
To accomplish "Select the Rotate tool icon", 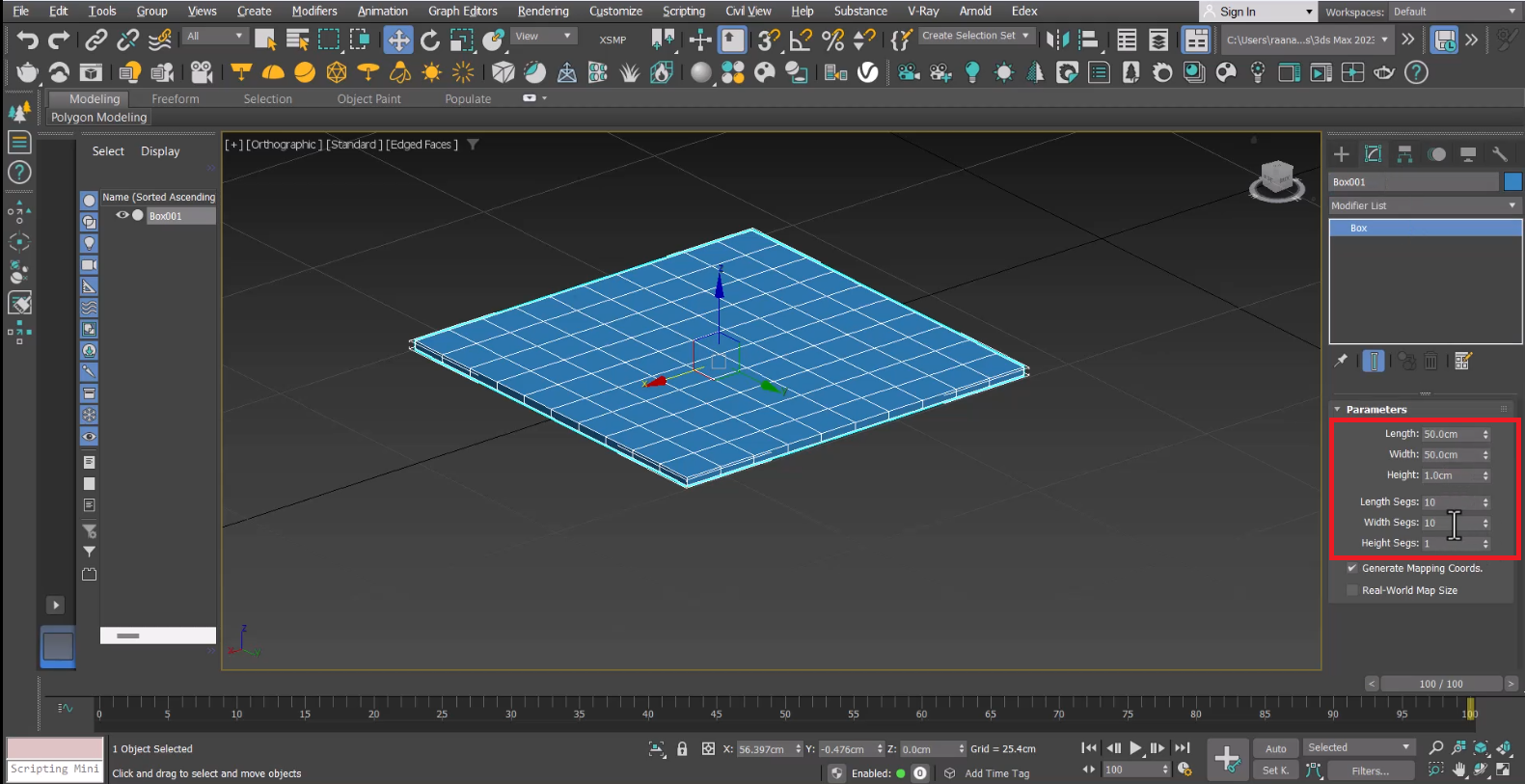I will [x=430, y=41].
